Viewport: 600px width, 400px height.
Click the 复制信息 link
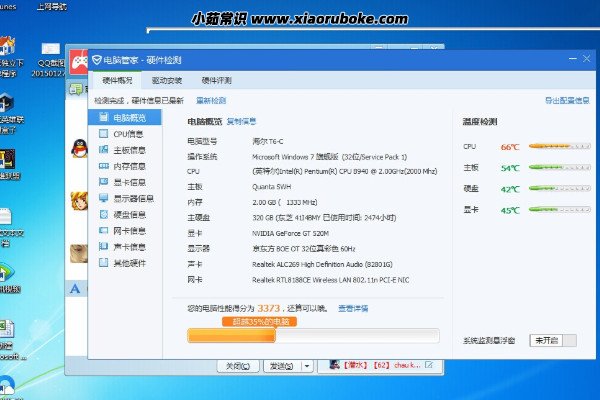[241, 121]
